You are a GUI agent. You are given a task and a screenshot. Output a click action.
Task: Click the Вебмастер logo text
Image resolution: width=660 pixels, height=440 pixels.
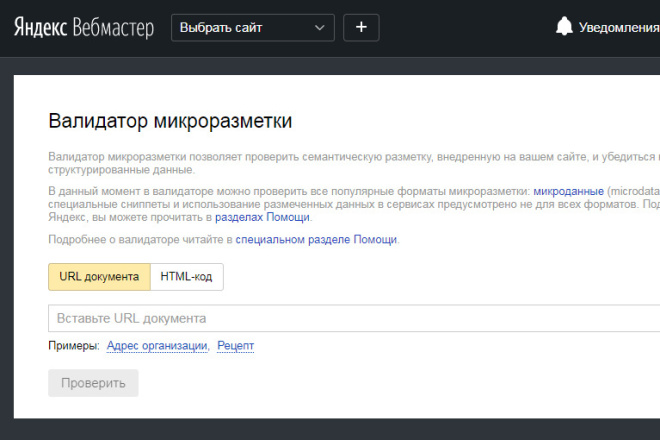click(x=114, y=27)
